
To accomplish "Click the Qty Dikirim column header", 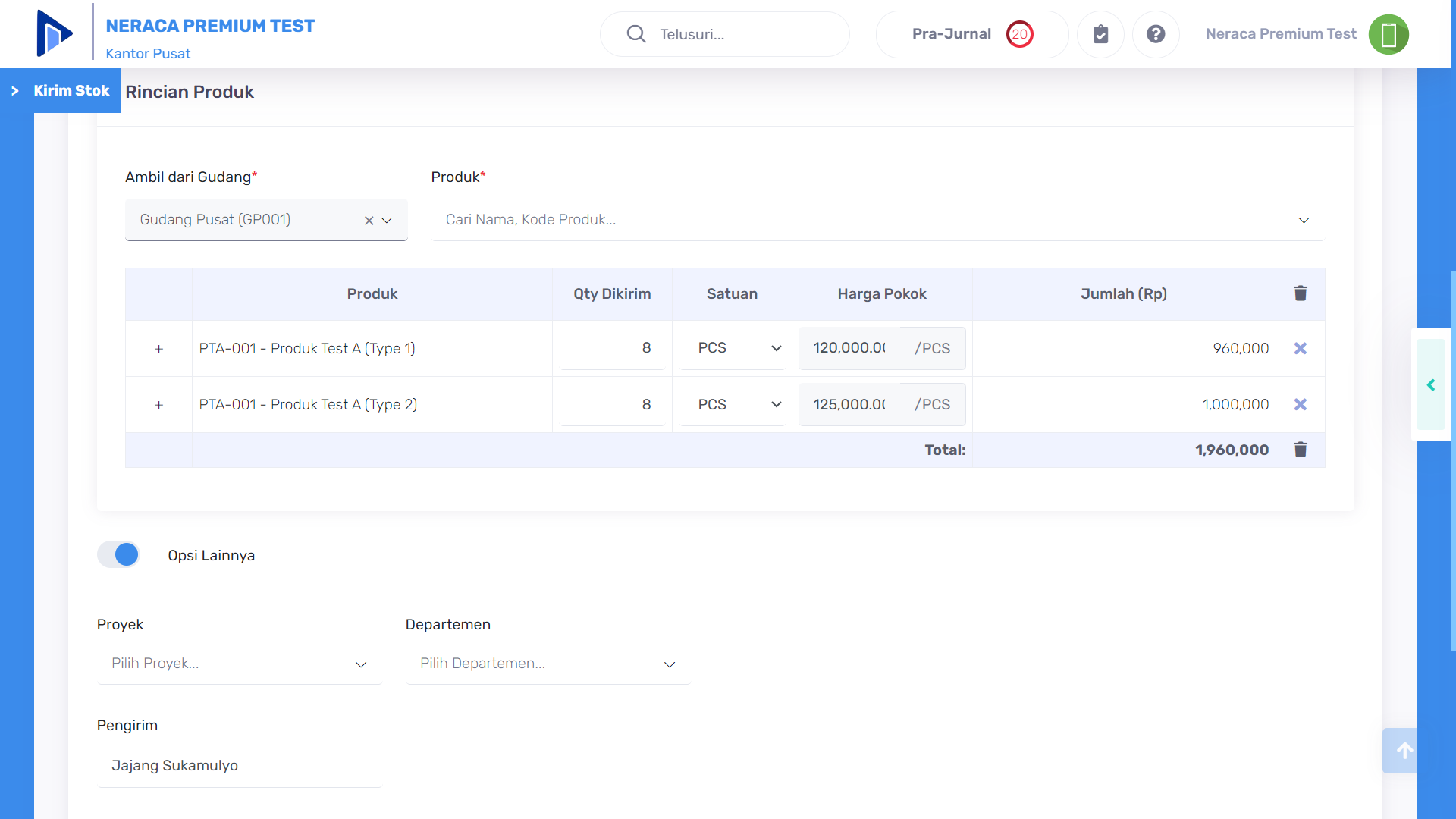I will coord(612,294).
